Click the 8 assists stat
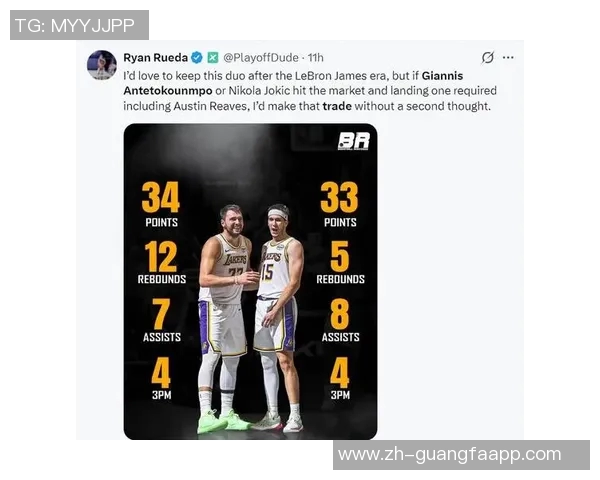The width and height of the screenshot is (600, 480). click(x=340, y=320)
